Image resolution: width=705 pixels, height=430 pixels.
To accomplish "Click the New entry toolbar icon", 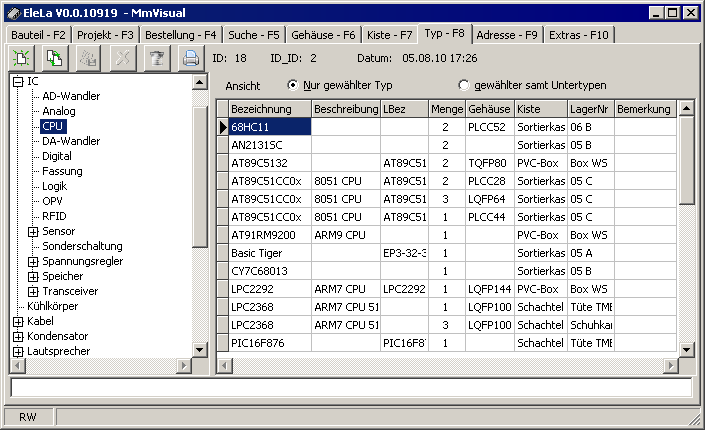I will pos(22,58).
